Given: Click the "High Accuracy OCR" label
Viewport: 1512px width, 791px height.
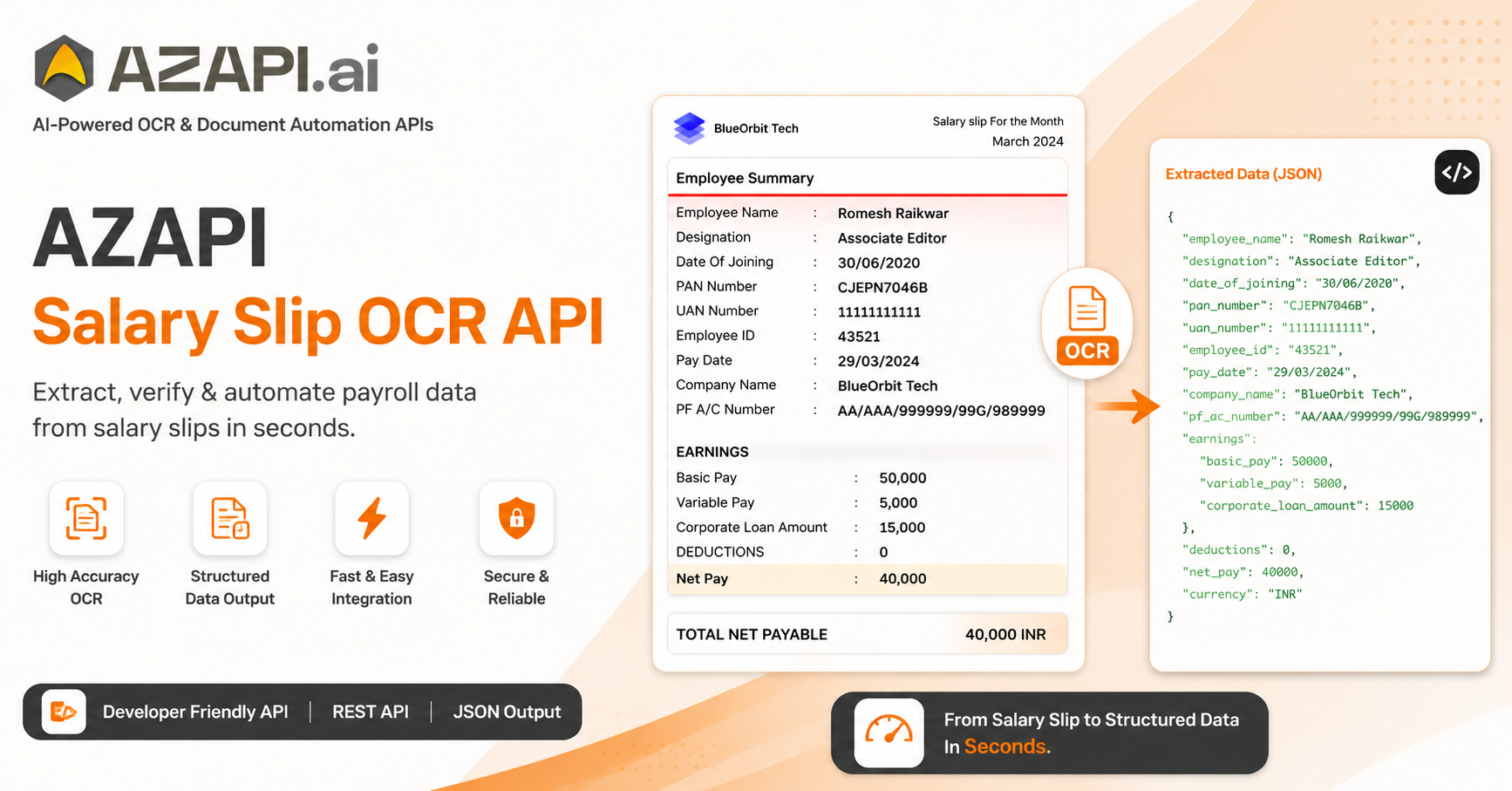Looking at the screenshot, I should coord(86,587).
